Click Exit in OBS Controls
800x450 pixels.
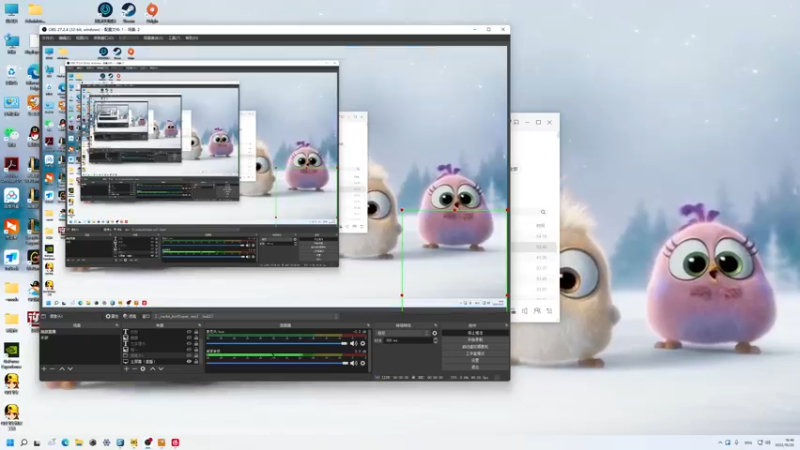pos(475,367)
